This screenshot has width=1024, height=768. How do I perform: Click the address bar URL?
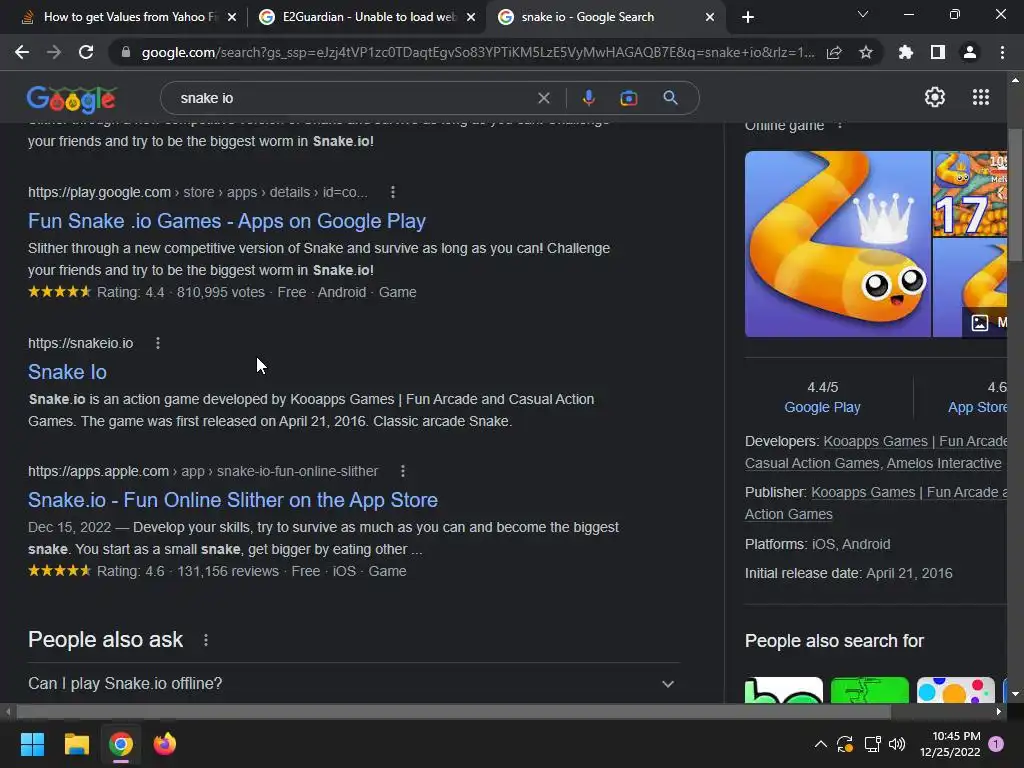(x=477, y=52)
